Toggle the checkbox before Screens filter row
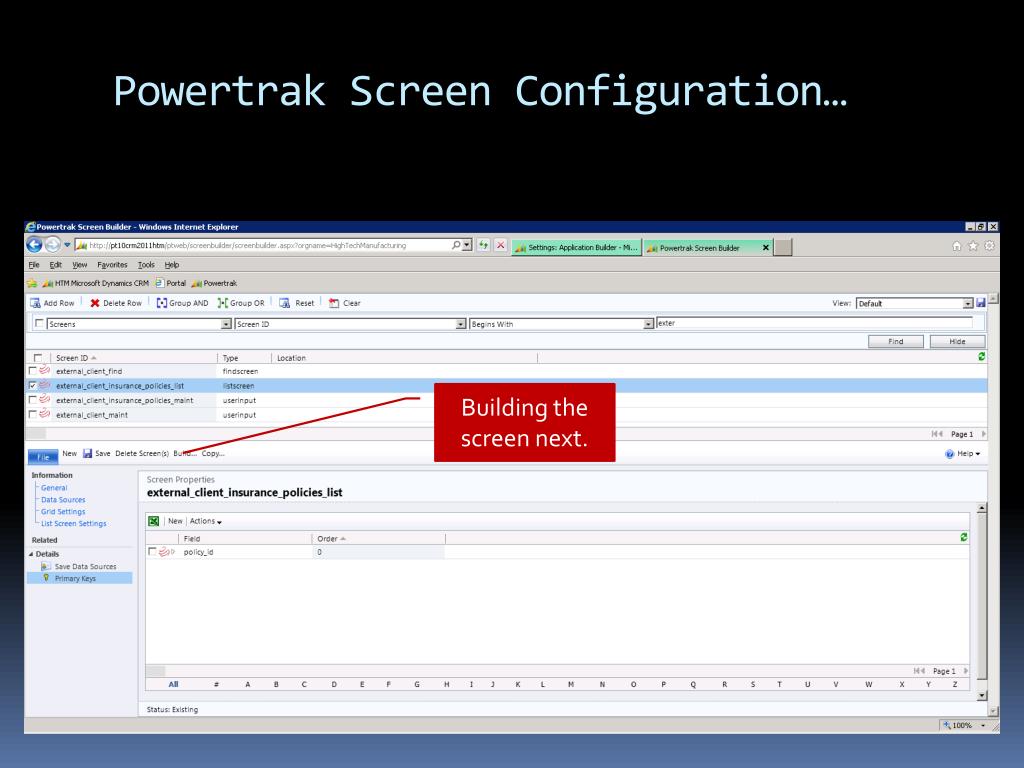Screen dimensions: 1024x768 pyautogui.click(x=39, y=323)
